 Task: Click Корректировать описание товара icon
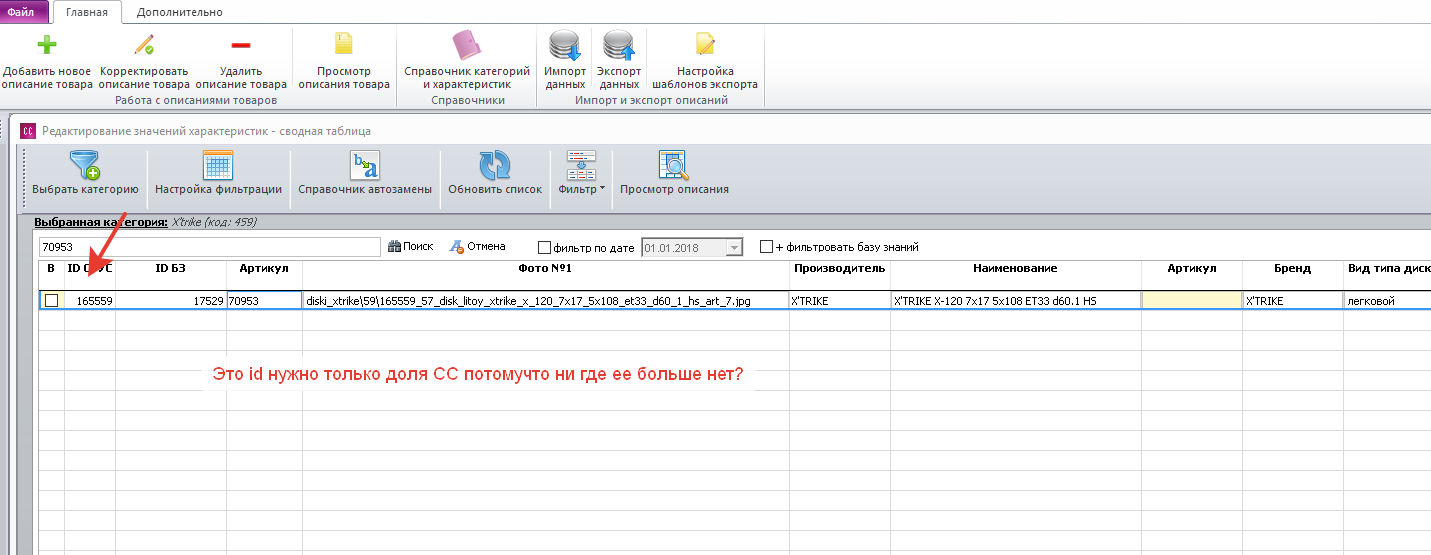(x=144, y=46)
